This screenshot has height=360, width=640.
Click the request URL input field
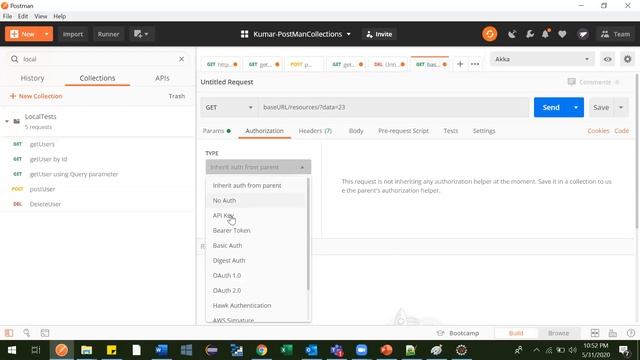(393, 107)
